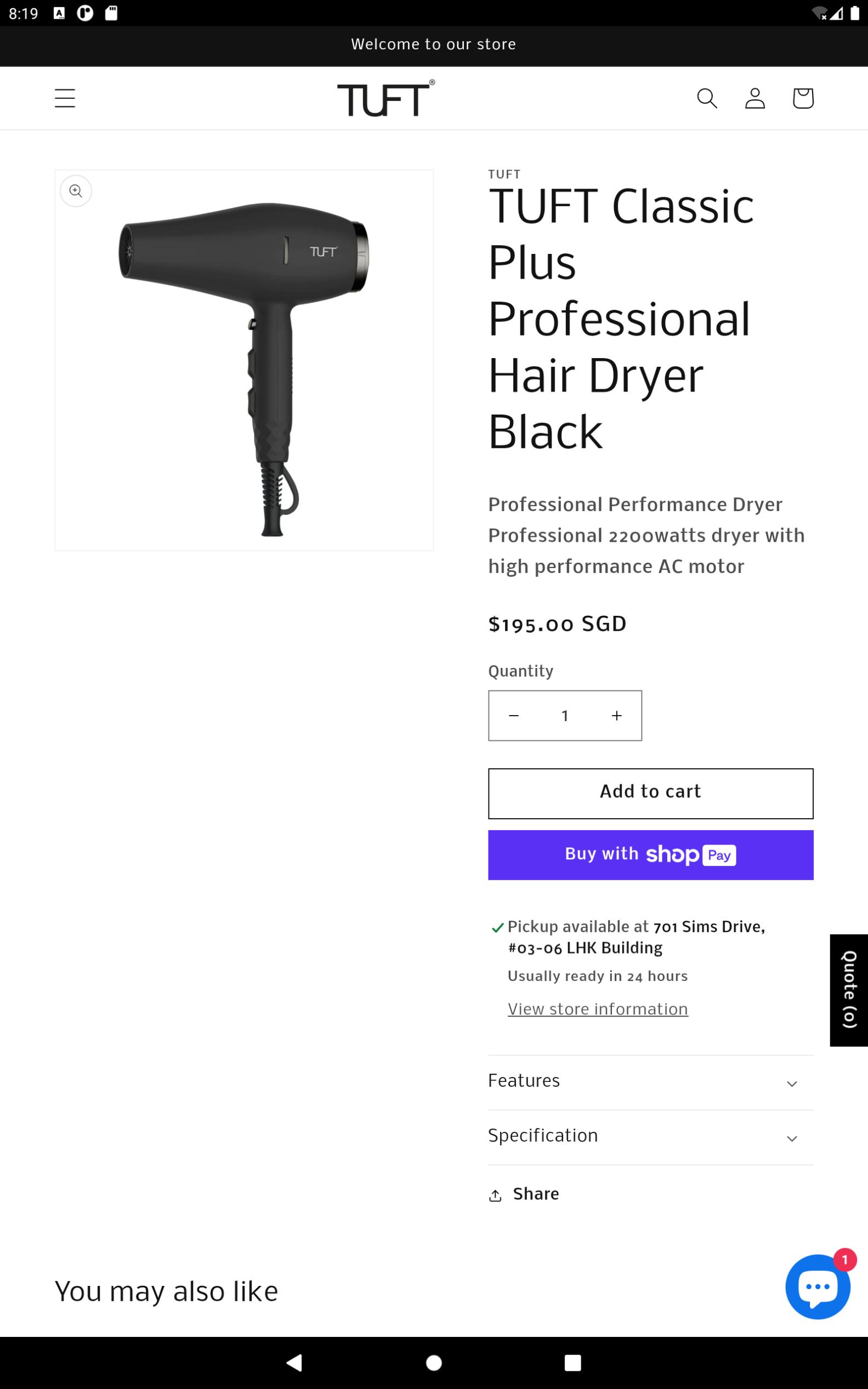Tap the Share upload icon

pyautogui.click(x=496, y=1195)
